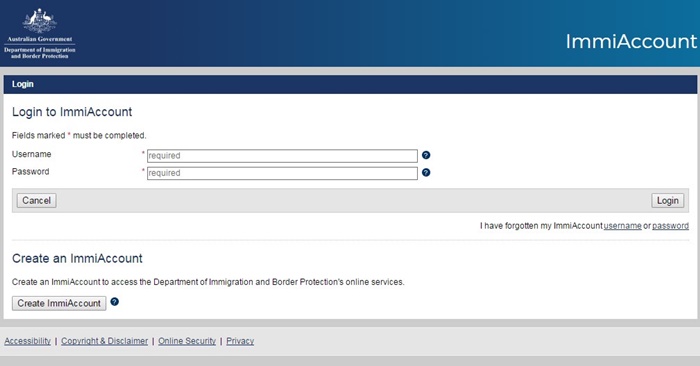Screen dimensions: 700x366
Task: Click the Create ImmiAccount button
Action: (59, 304)
